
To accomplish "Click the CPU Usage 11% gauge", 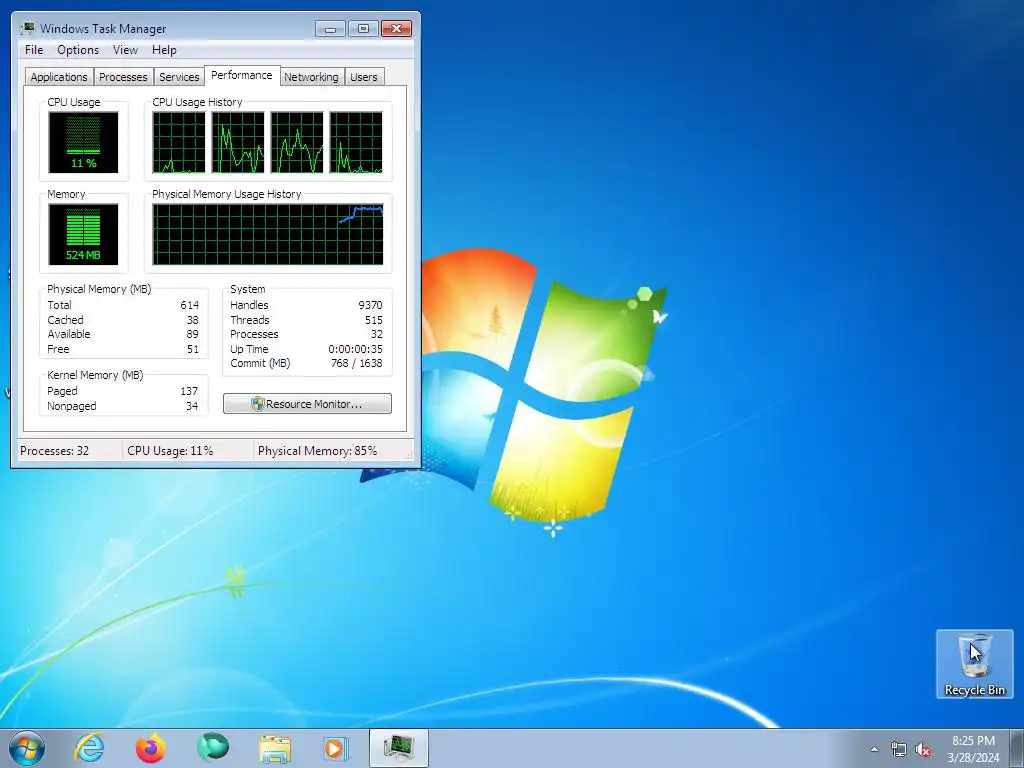I will click(x=84, y=142).
